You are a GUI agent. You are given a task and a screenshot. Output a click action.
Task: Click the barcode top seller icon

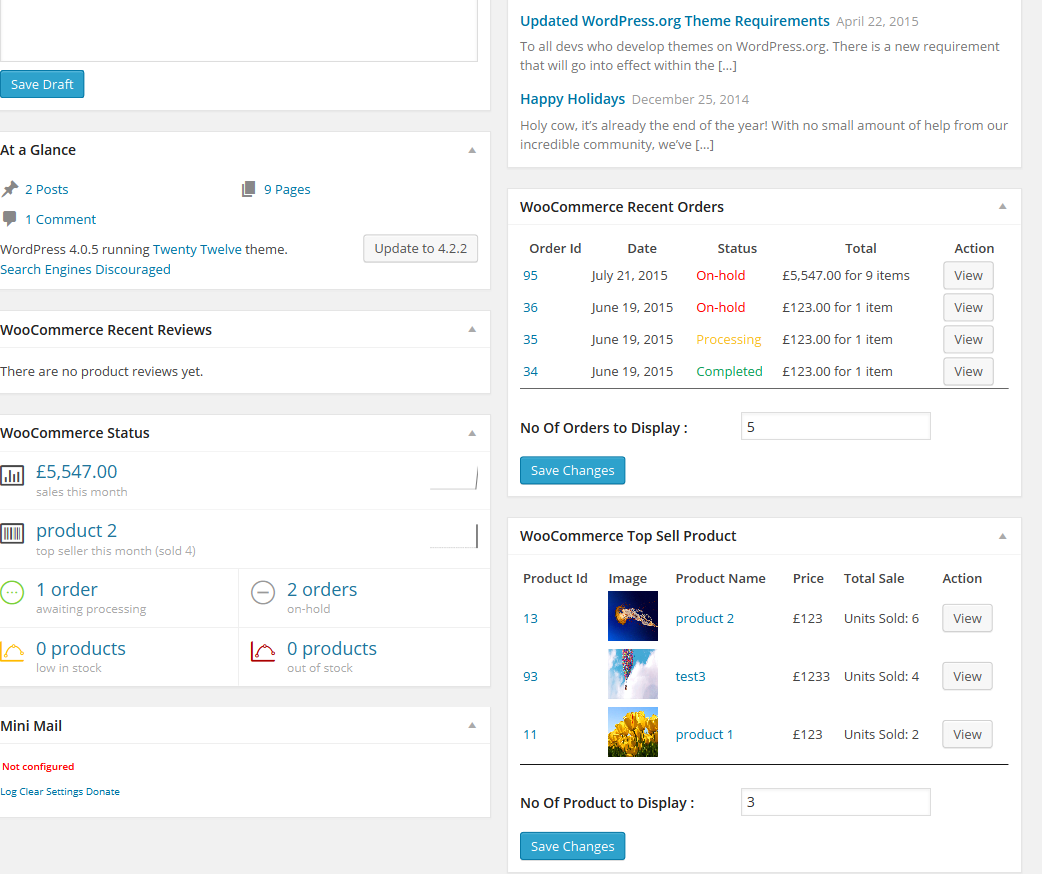coord(12,534)
